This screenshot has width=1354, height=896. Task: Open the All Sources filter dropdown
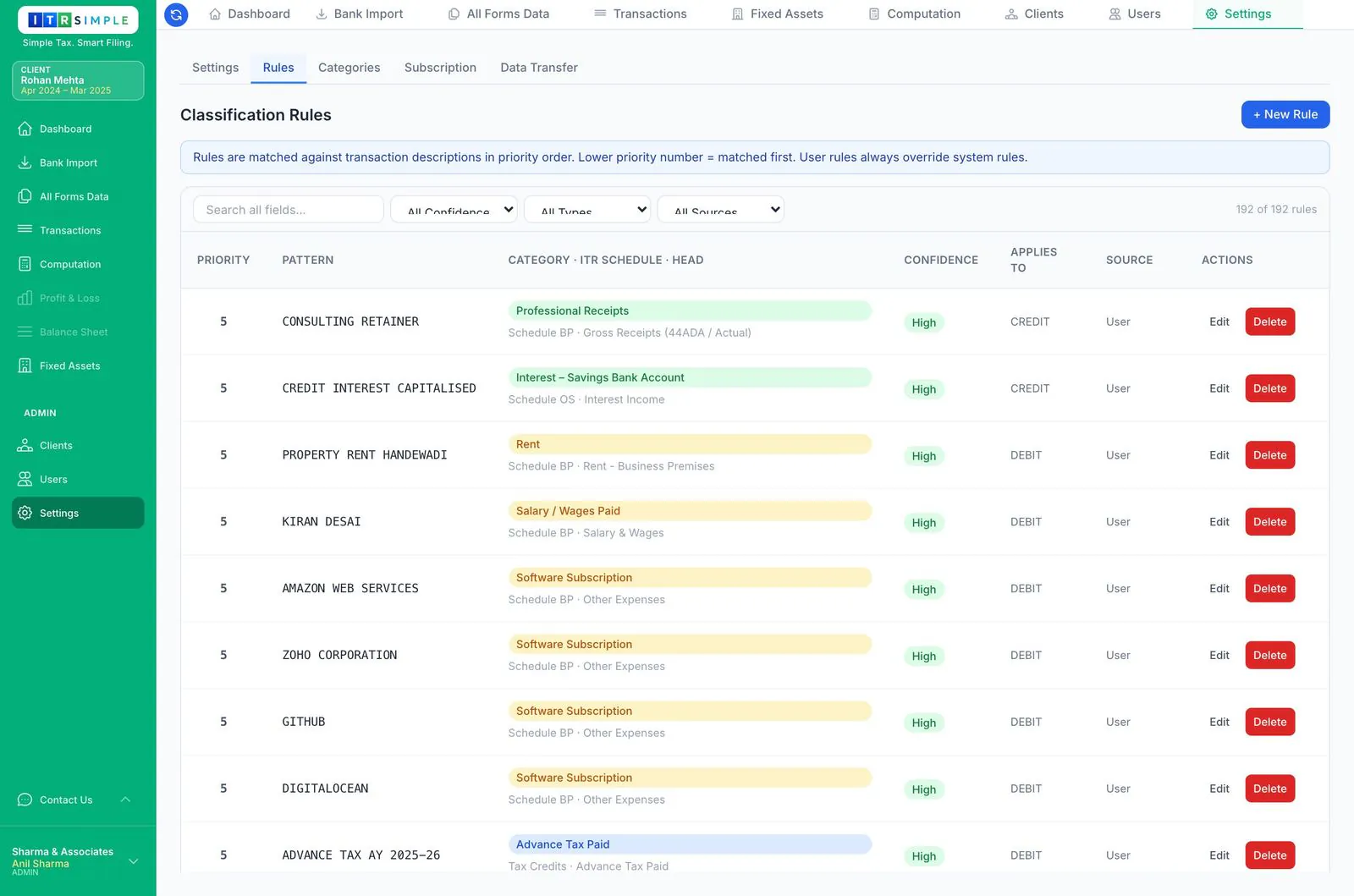tap(721, 210)
